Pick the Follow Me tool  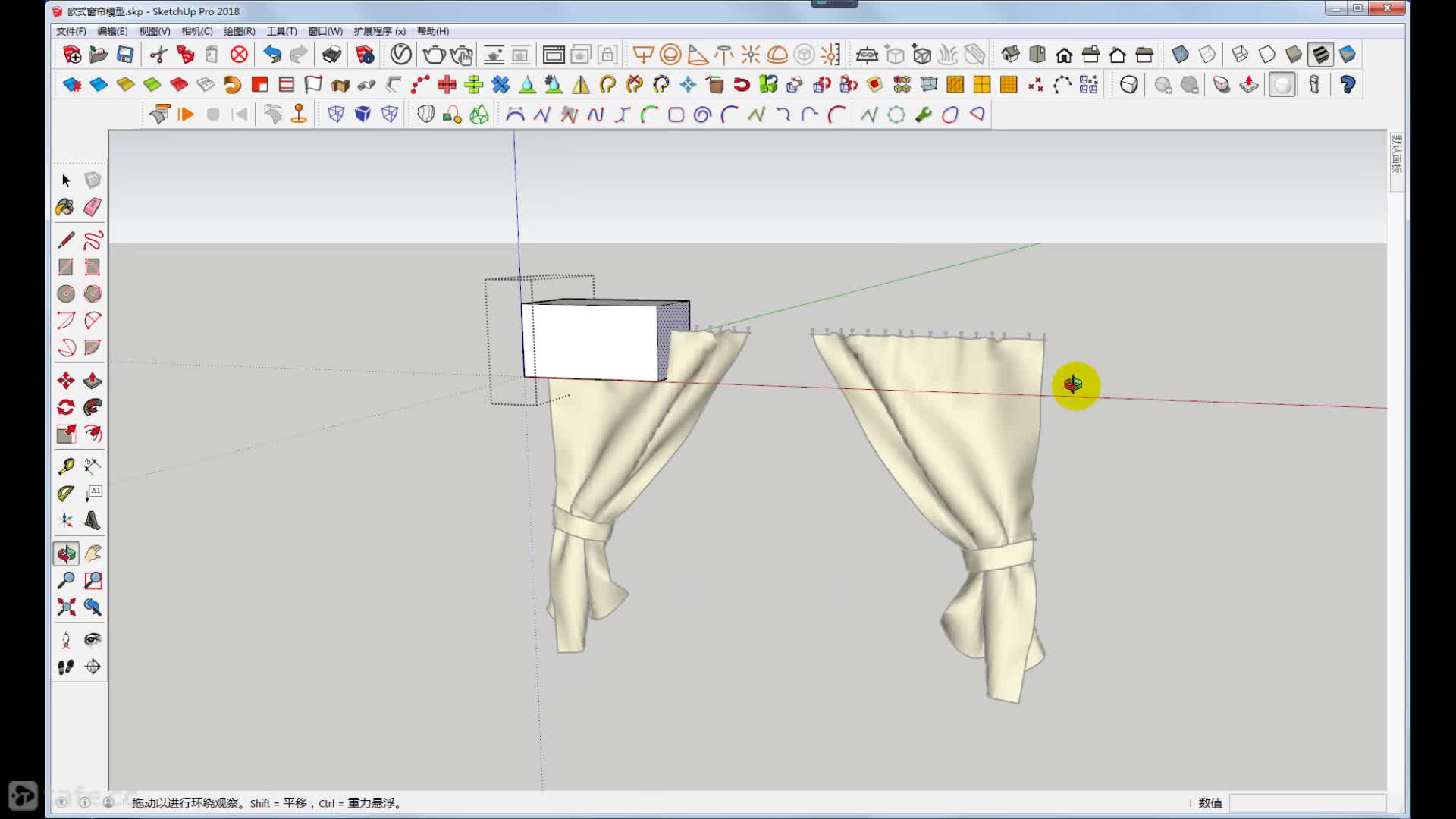(x=93, y=407)
